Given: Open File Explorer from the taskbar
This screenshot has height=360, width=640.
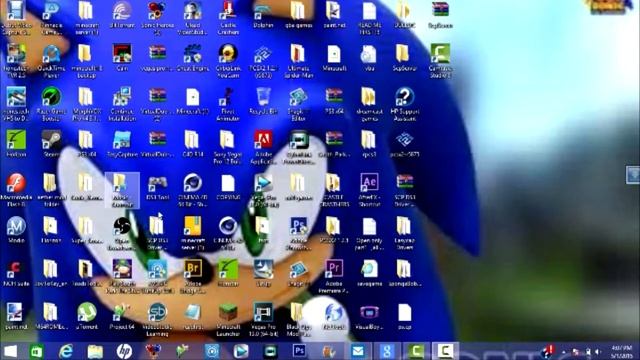Looking at the screenshot, I should click(95, 351).
